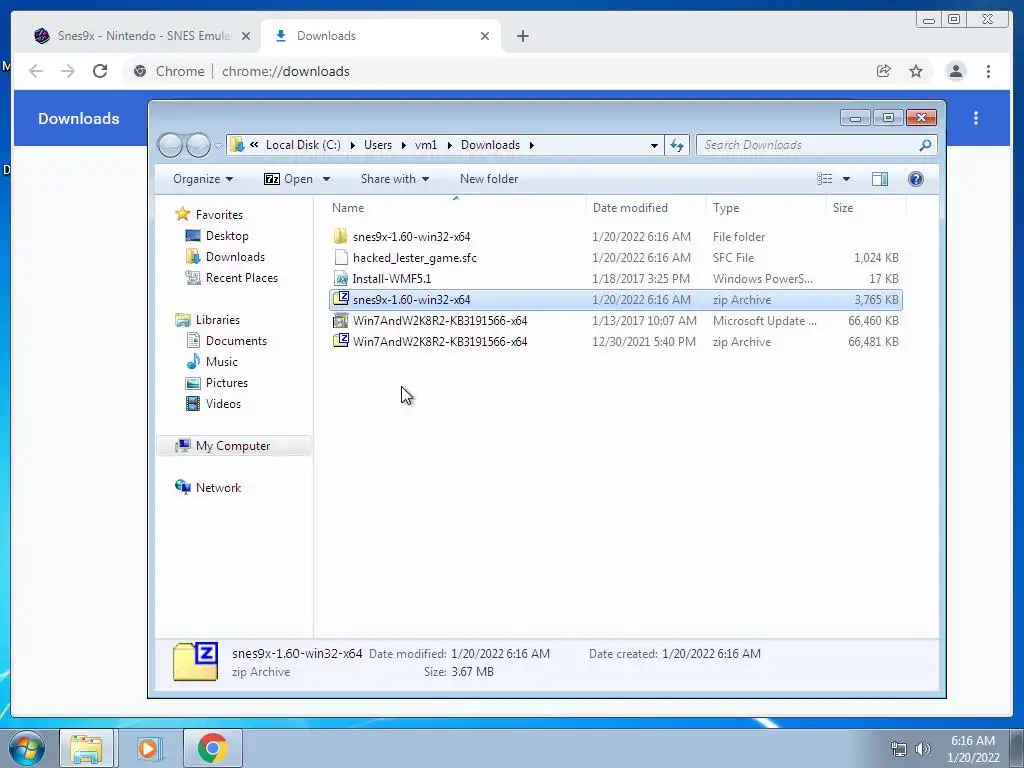Select Desktop under Favorites
1024x768 pixels.
tap(227, 236)
